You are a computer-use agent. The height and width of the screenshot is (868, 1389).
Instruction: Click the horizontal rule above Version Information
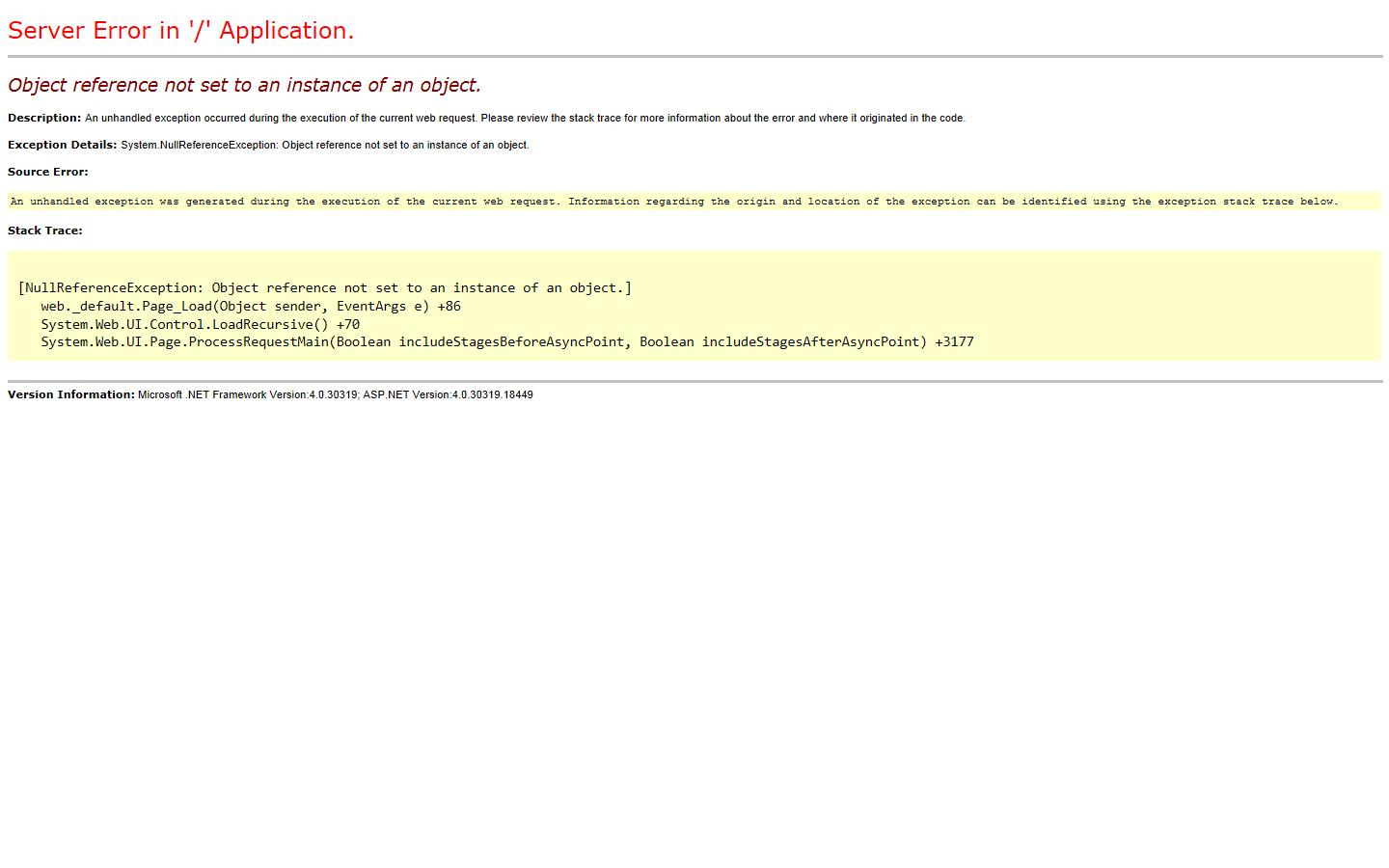tap(694, 381)
